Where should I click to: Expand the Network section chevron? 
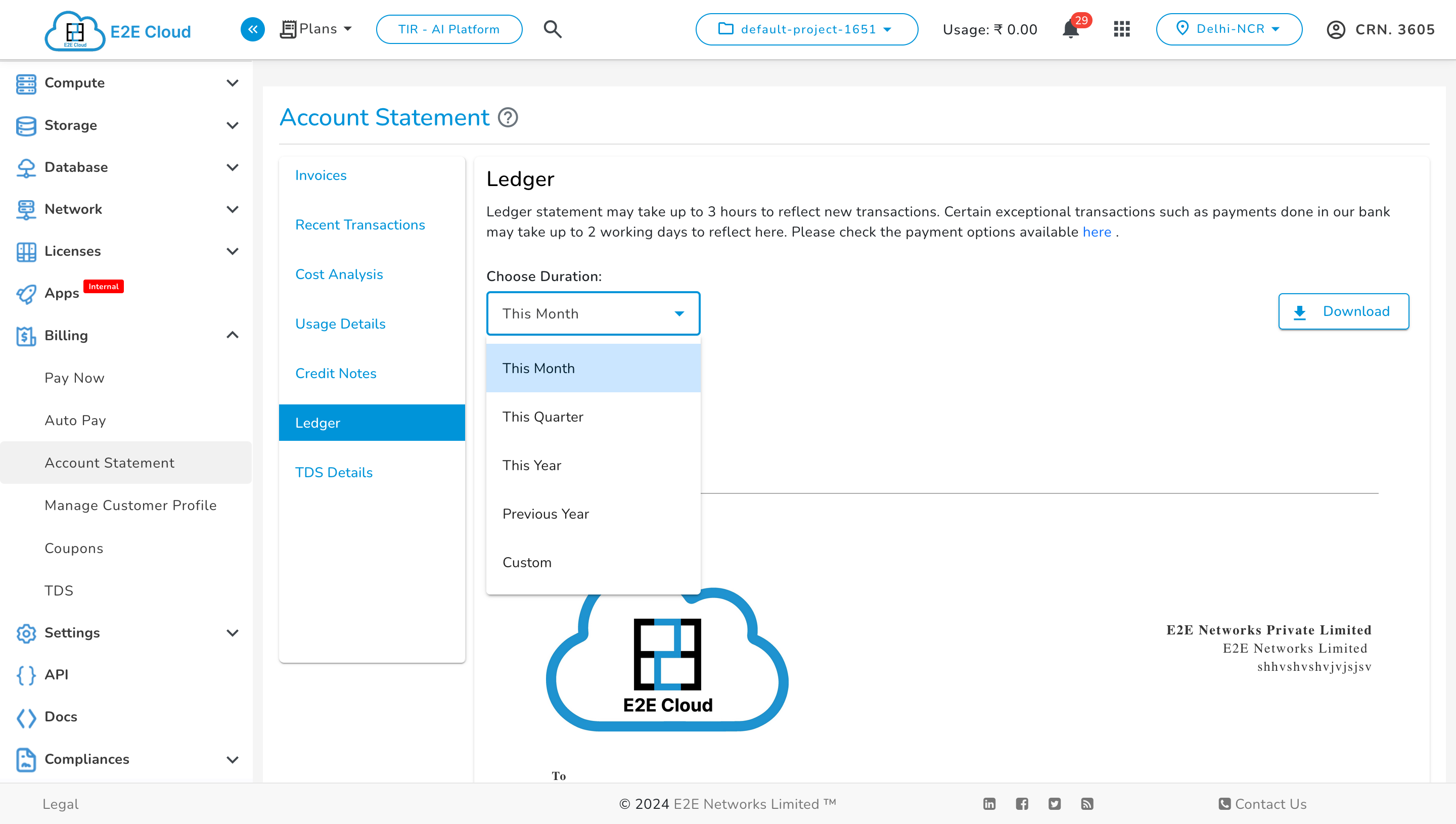(x=232, y=209)
